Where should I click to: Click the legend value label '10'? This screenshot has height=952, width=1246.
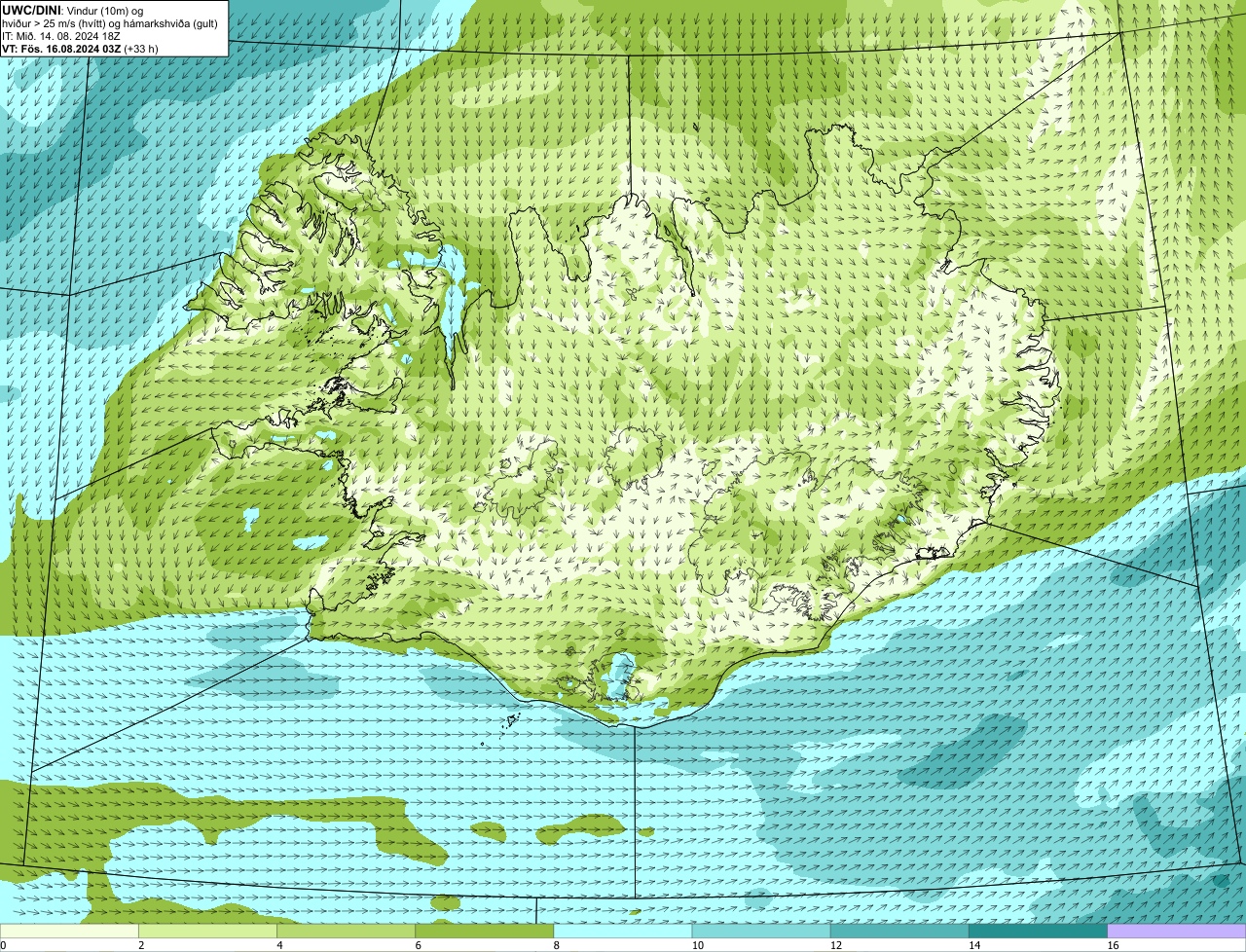[x=698, y=945]
